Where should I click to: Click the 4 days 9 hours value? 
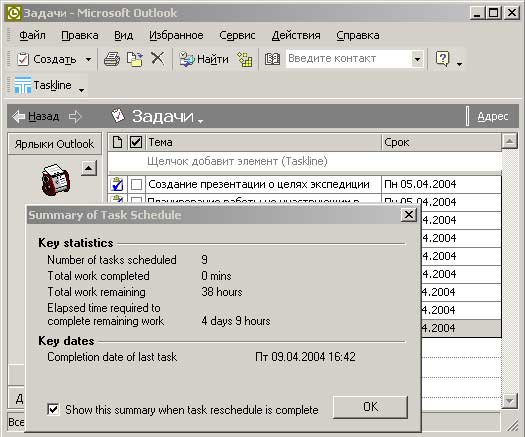(236, 321)
